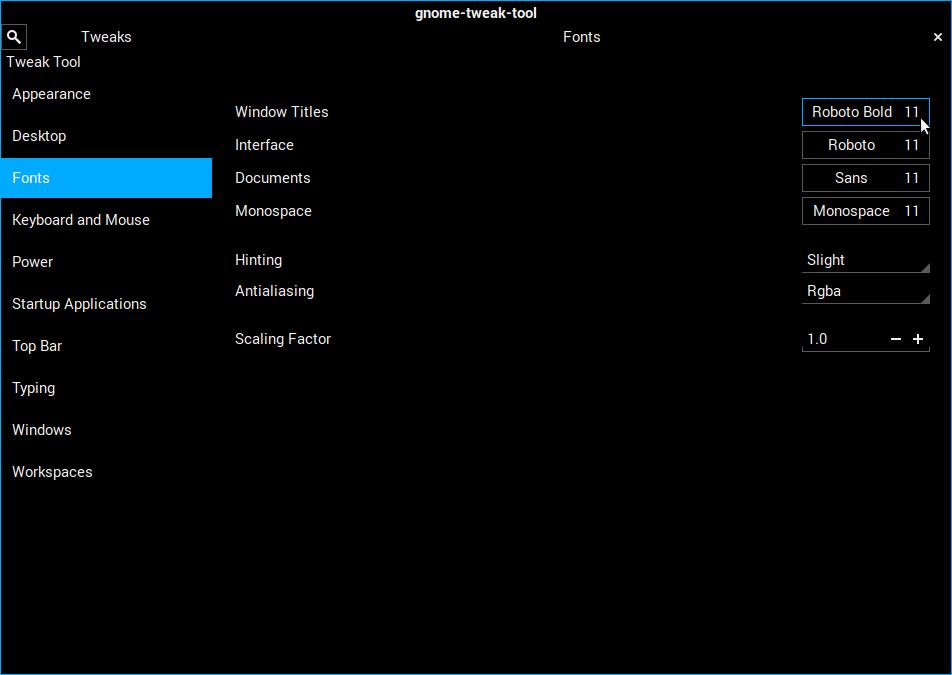Open the Appearance section
952x675 pixels.
tap(51, 94)
